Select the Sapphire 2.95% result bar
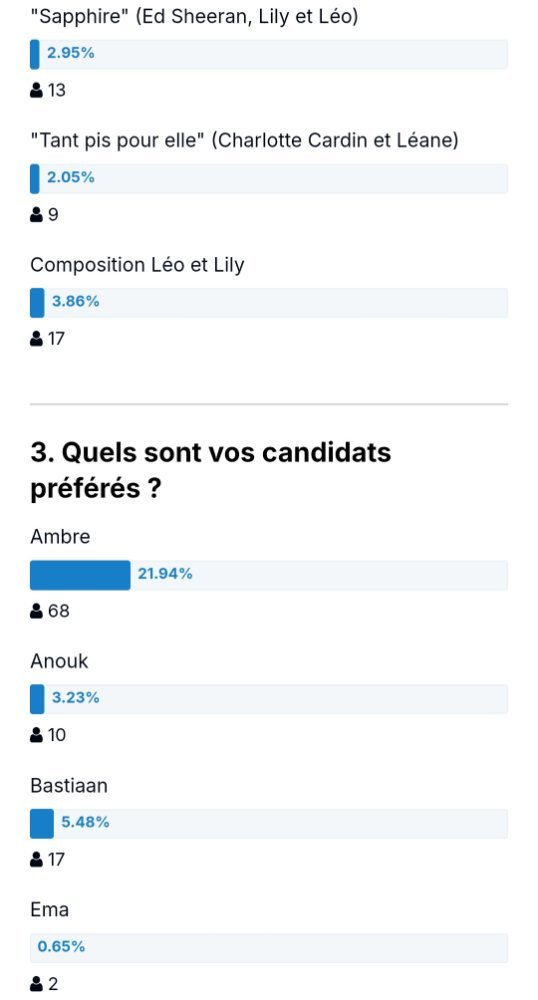Viewport: 538px width, 1000px height. [269, 54]
